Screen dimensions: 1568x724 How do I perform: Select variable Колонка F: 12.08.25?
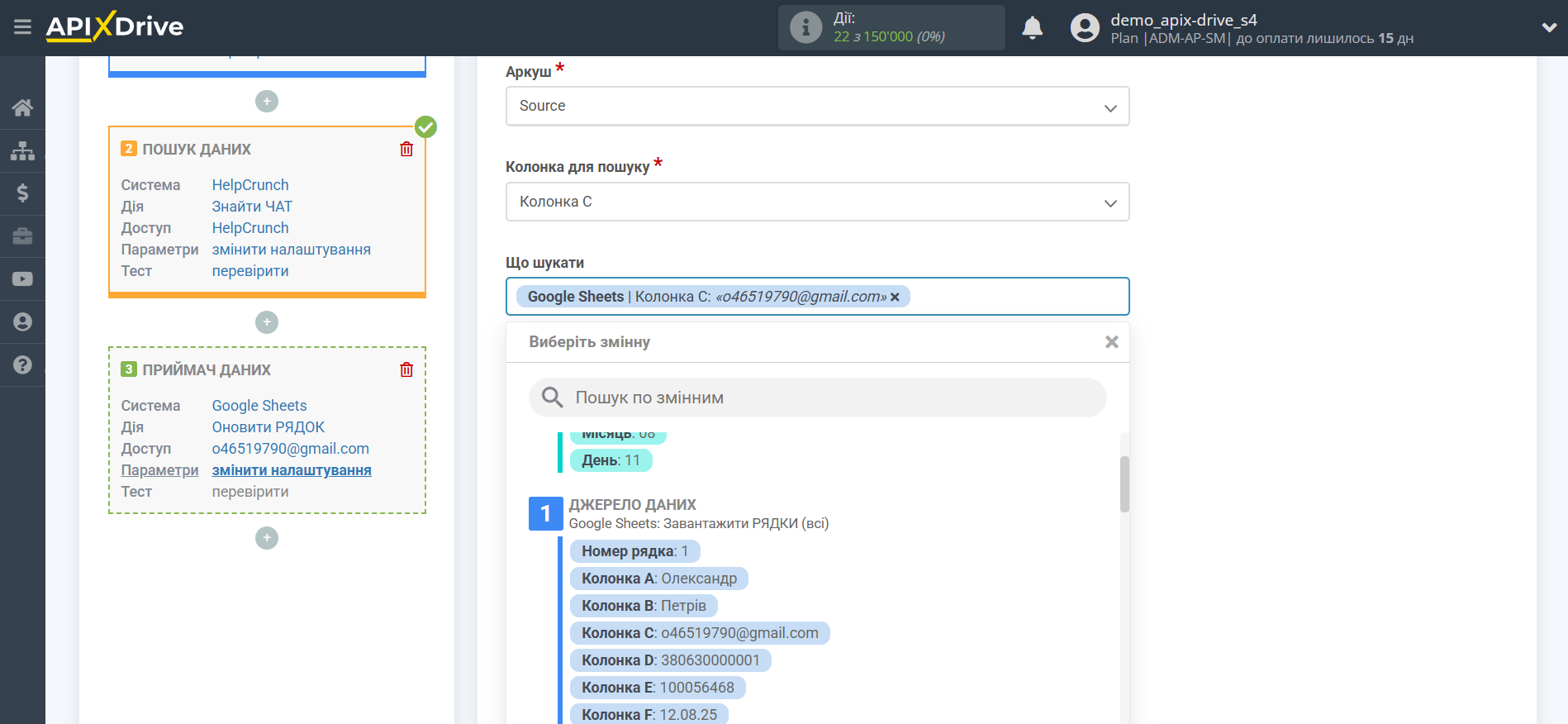[649, 715]
